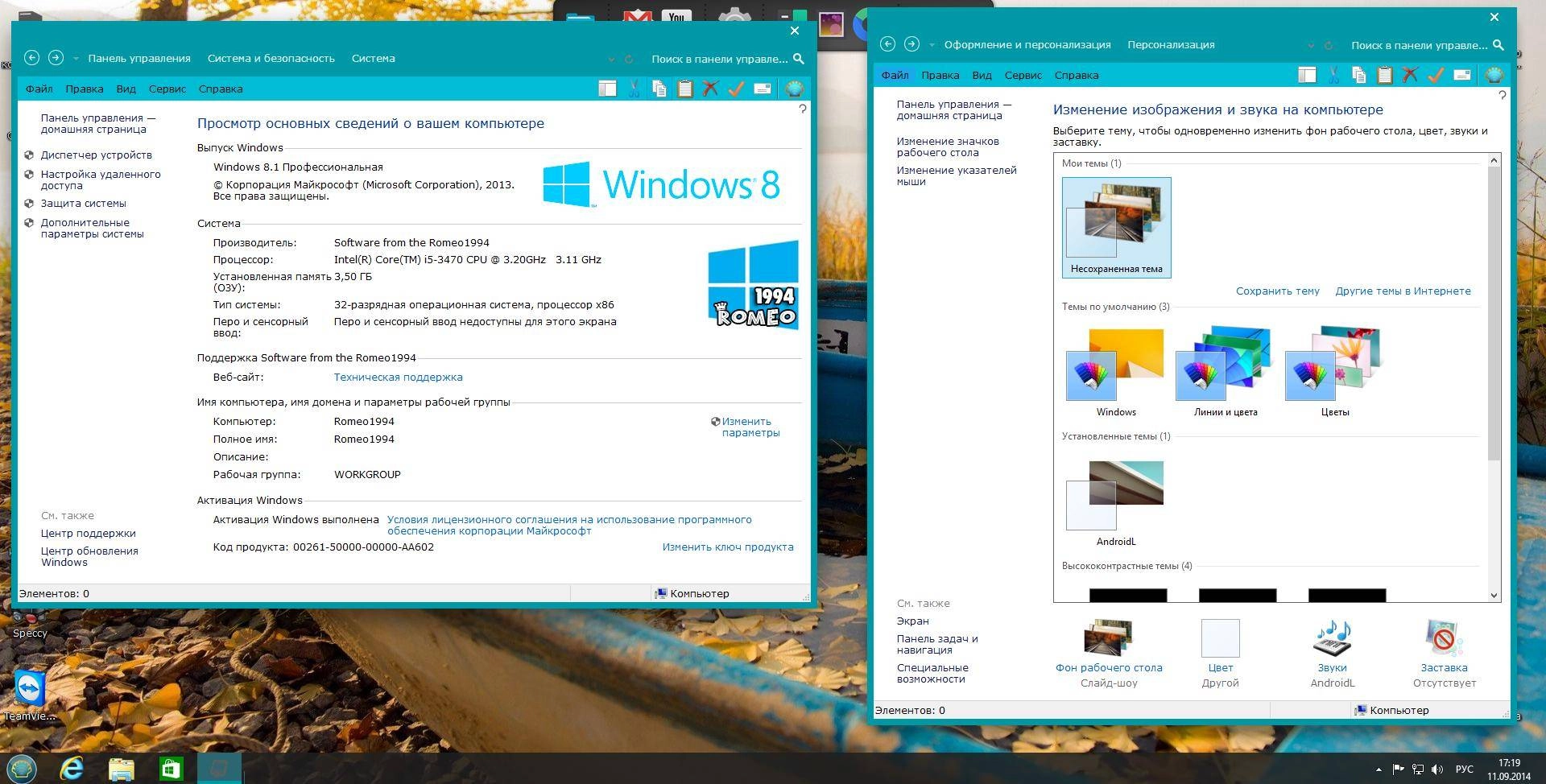Go back in the Personalization window
This screenshot has width=1546, height=784.
[887, 44]
